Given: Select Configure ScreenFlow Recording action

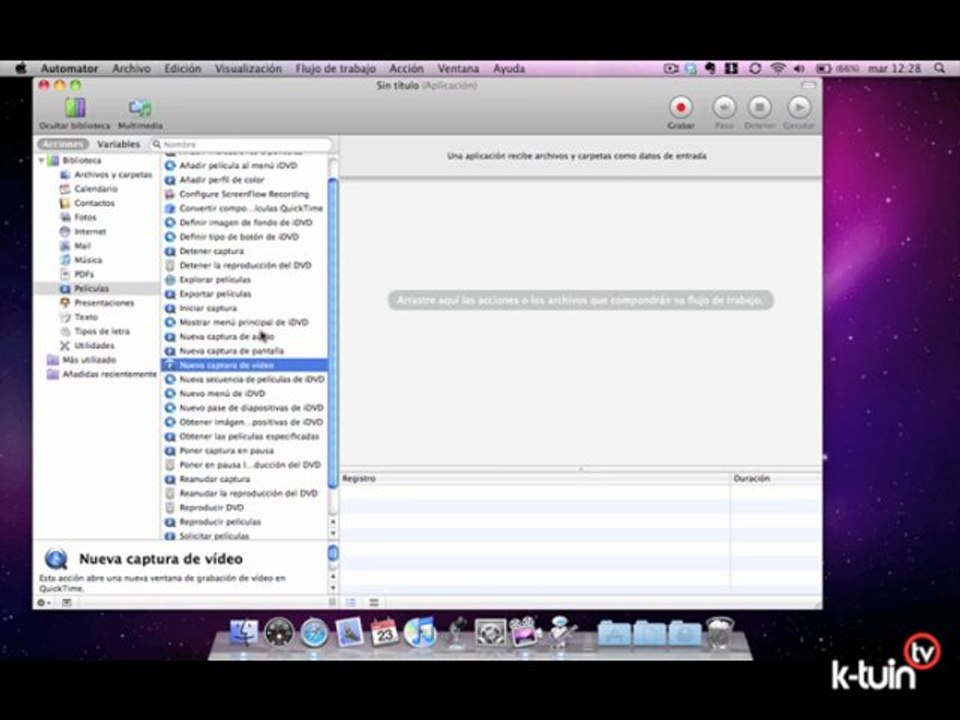Looking at the screenshot, I should tap(244, 194).
